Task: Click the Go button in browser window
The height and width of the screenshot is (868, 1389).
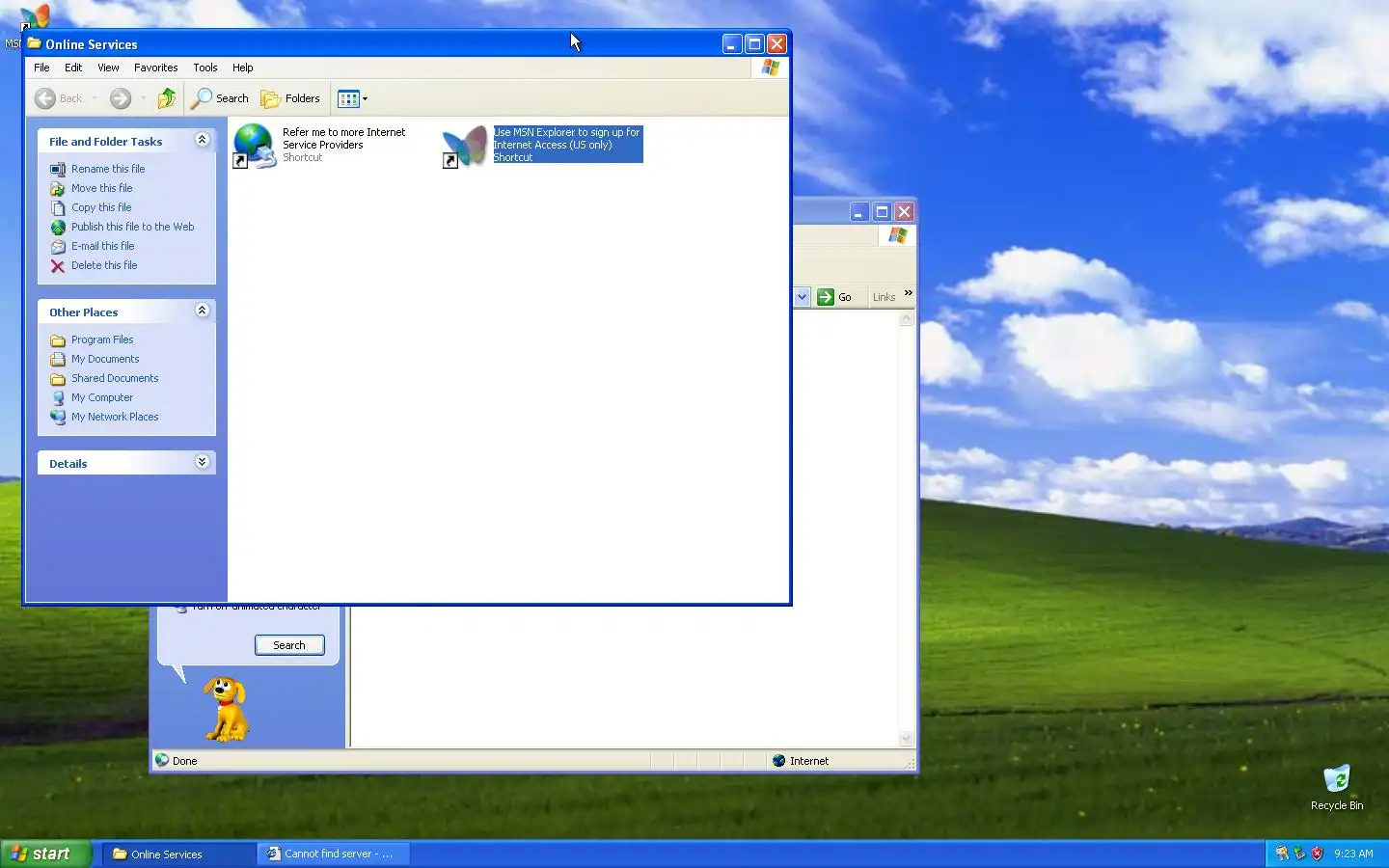Action: pos(835,297)
